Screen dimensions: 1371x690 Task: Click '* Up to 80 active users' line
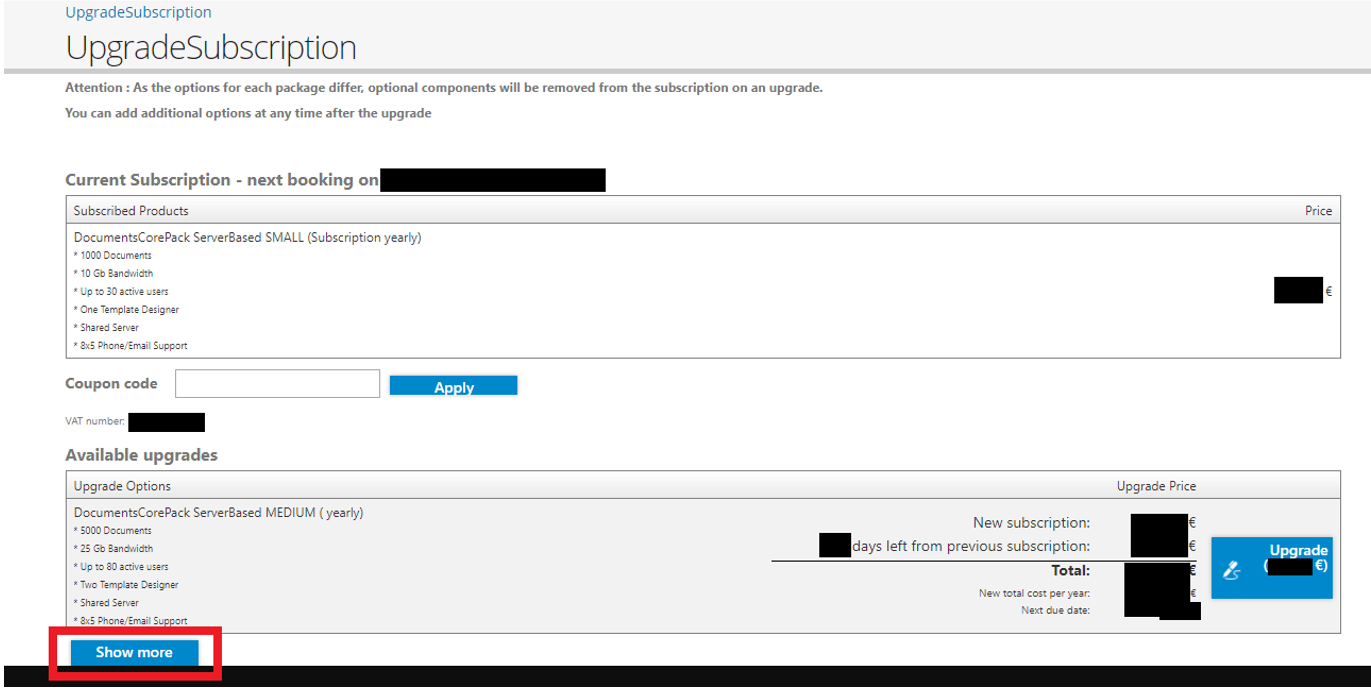click(121, 567)
